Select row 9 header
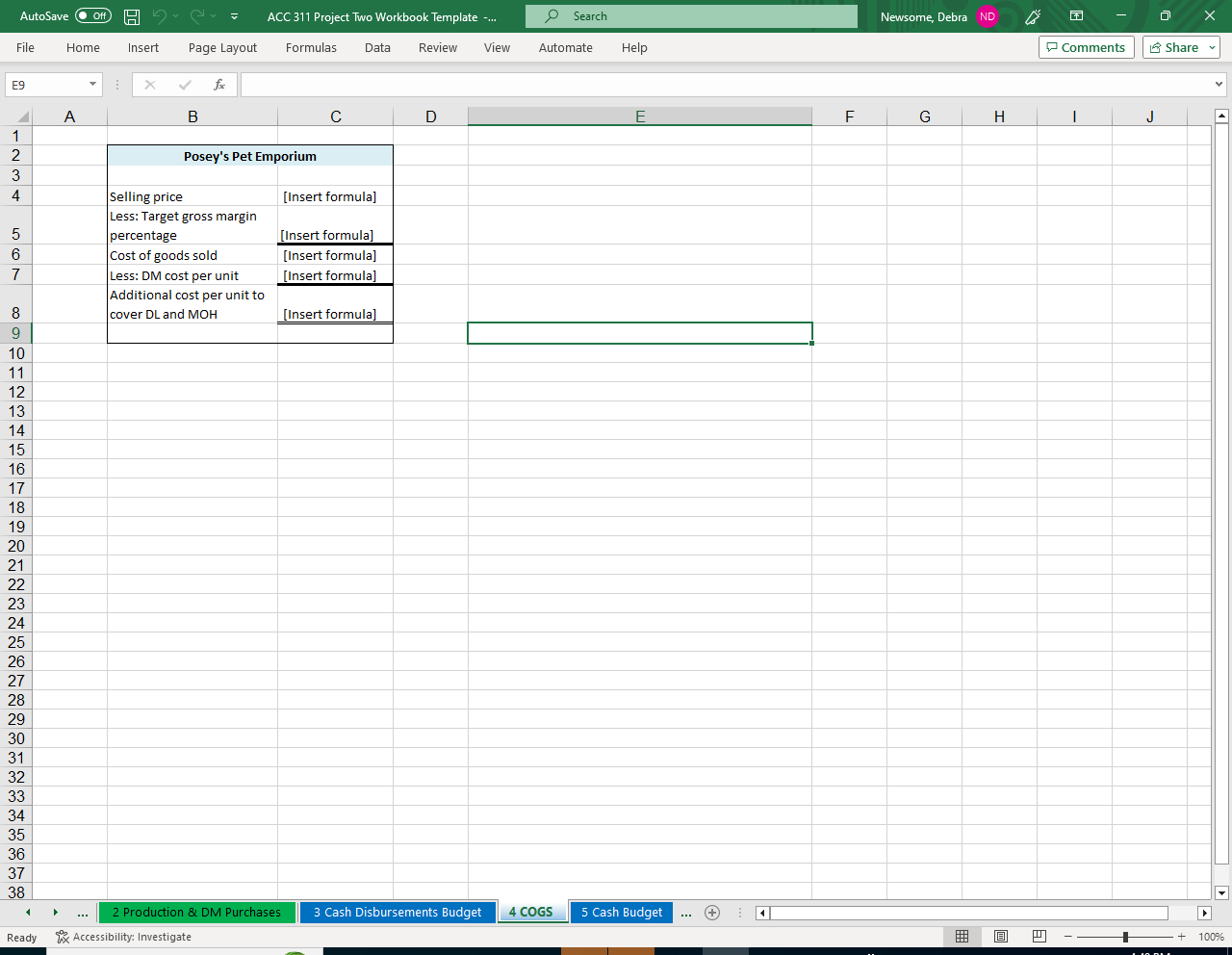The width and height of the screenshot is (1232, 955). coord(16,333)
